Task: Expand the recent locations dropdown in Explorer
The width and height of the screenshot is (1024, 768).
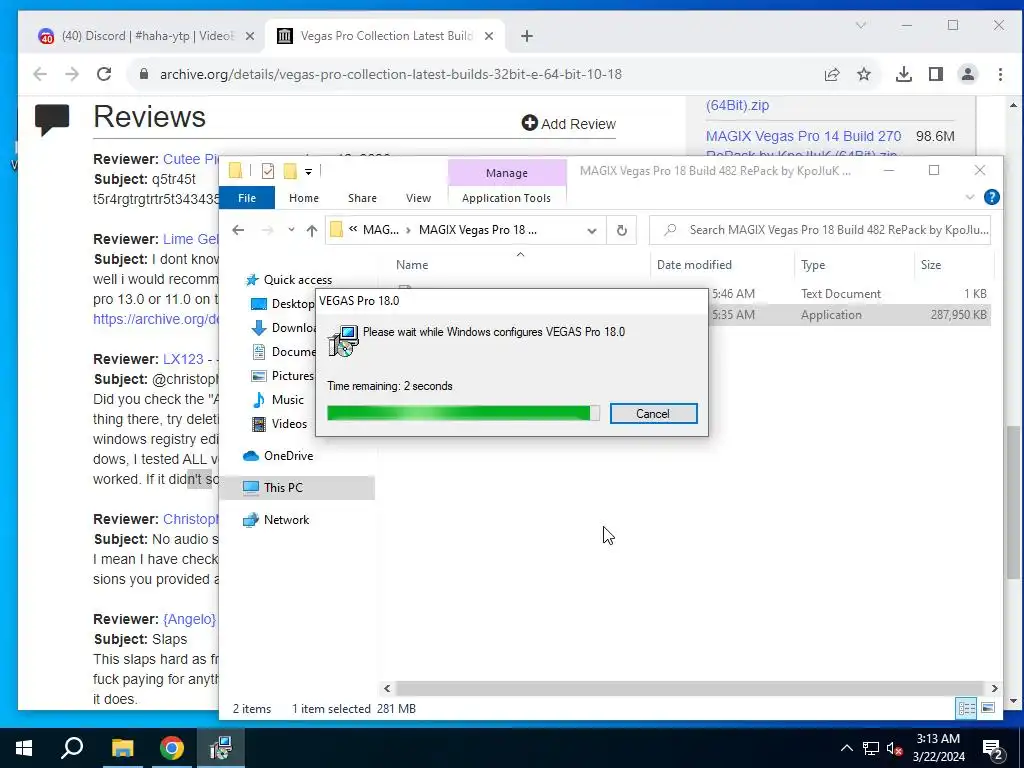Action: coord(291,230)
